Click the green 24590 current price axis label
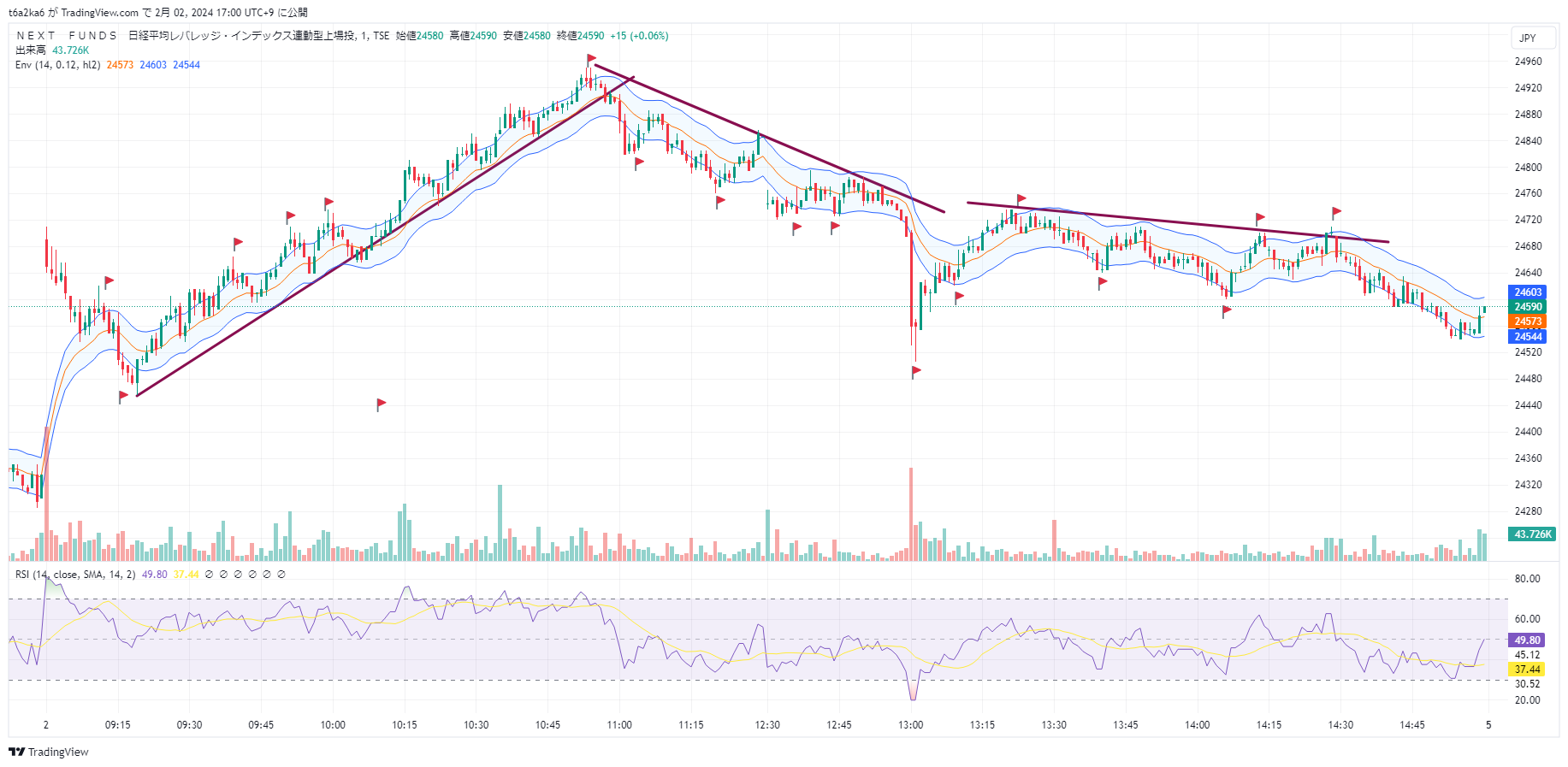This screenshot has width=1568, height=767. pos(1528,307)
